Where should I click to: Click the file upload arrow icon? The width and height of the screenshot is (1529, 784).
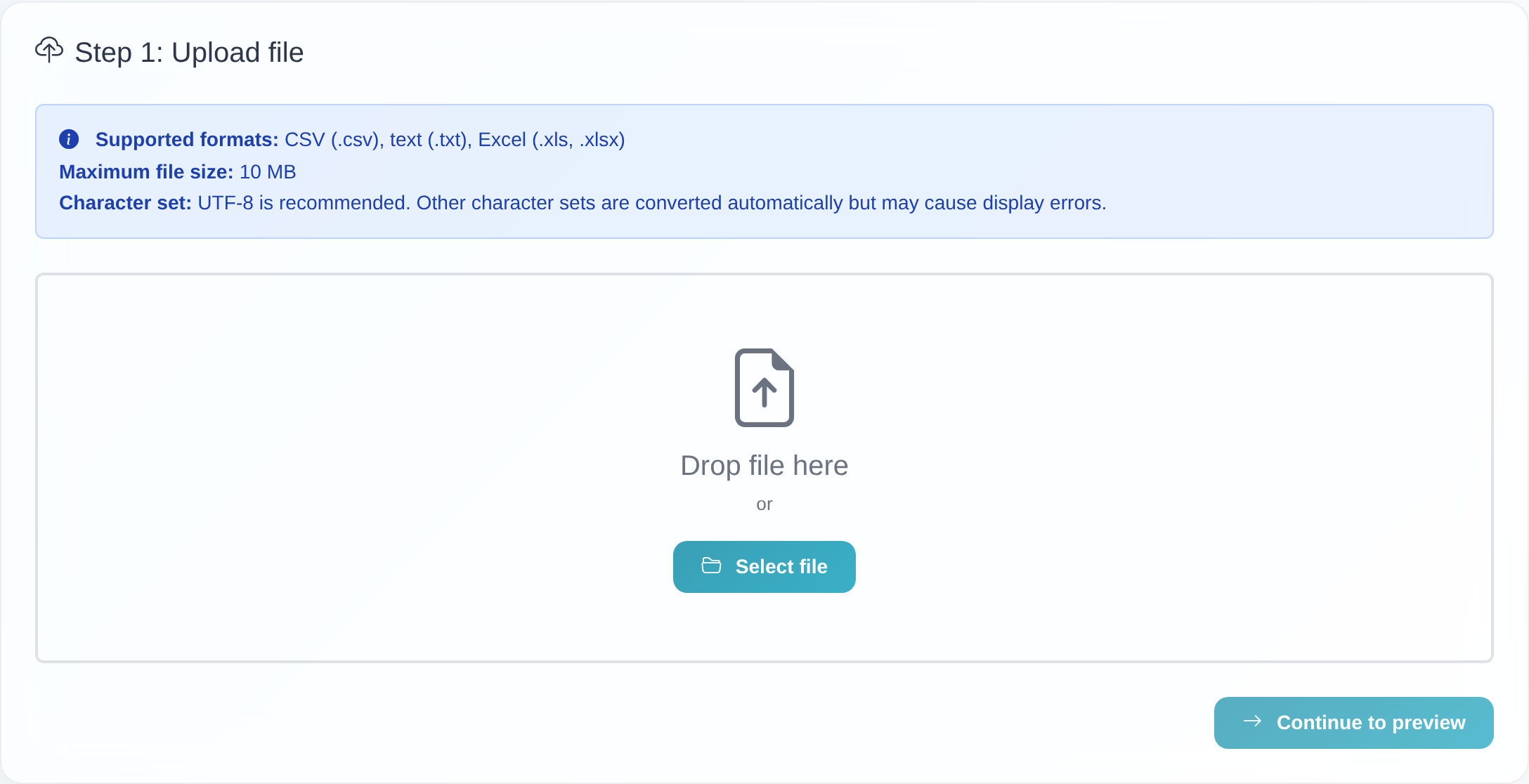coord(764,388)
